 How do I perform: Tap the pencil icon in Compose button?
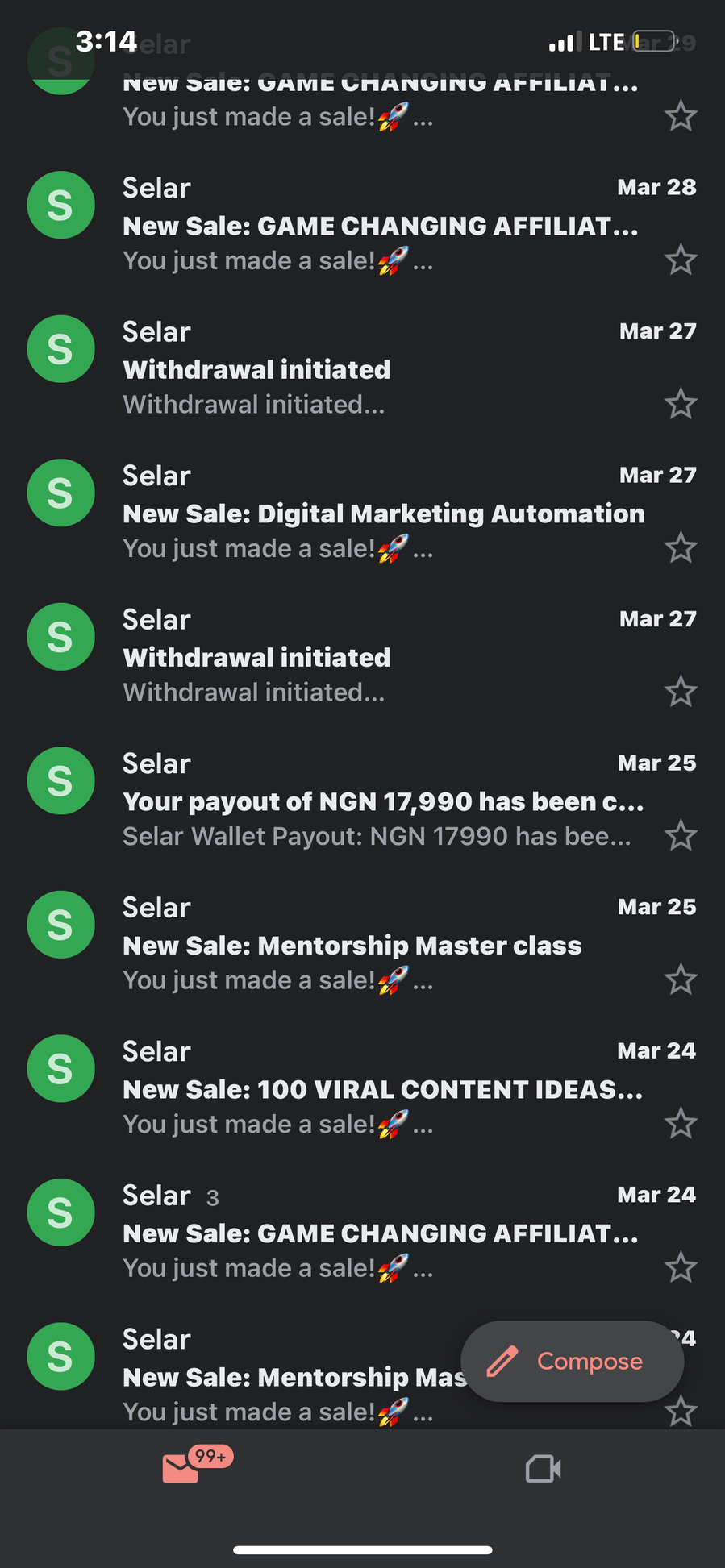pos(502,1362)
